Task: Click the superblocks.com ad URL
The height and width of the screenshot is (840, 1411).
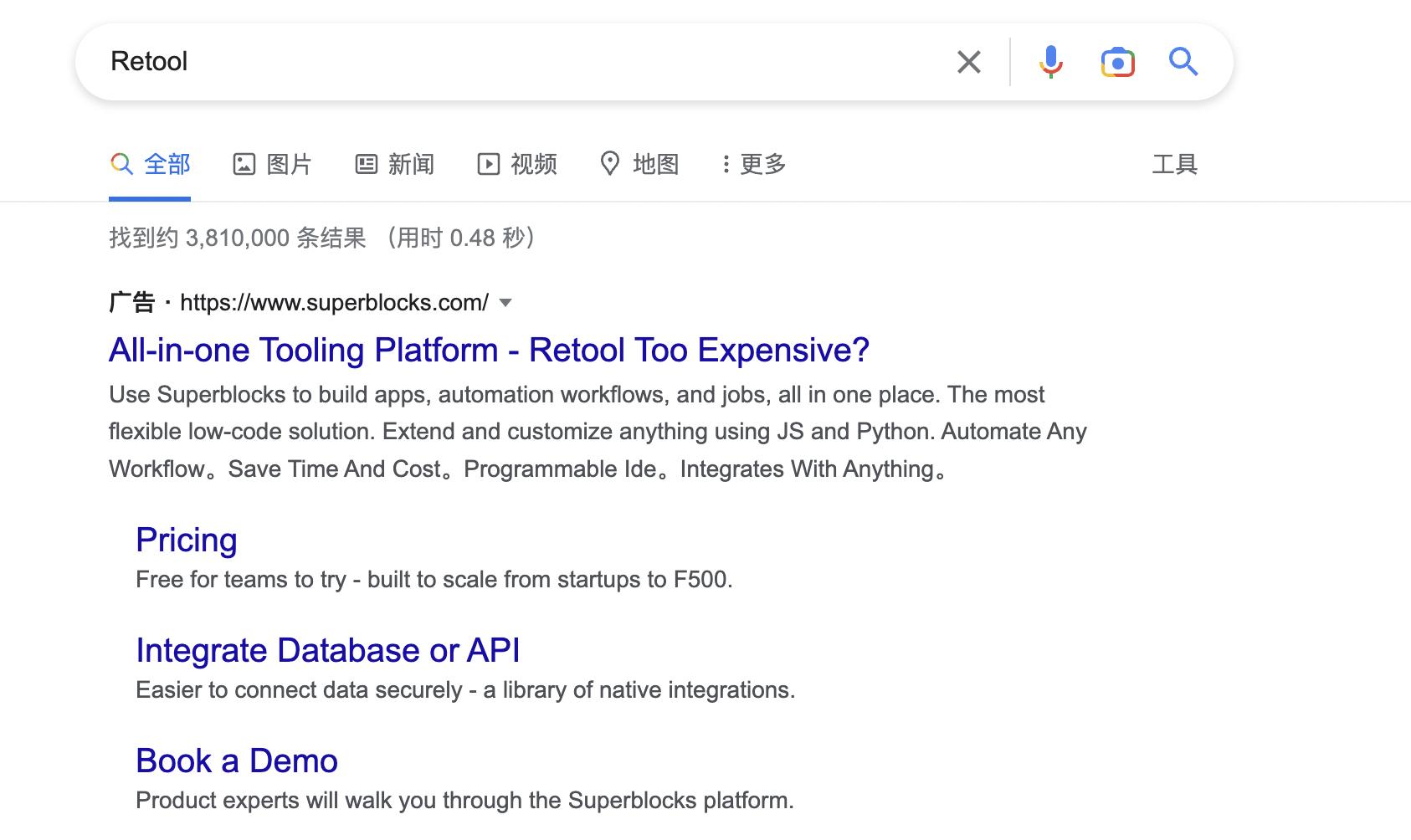Action: point(334,303)
